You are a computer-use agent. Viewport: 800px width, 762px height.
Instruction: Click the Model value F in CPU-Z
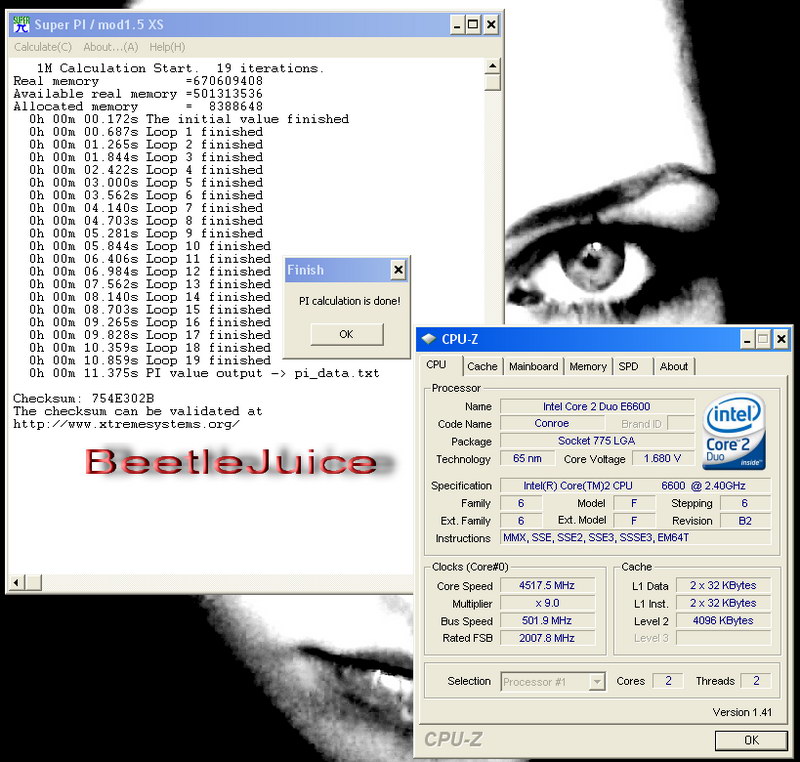[x=634, y=503]
